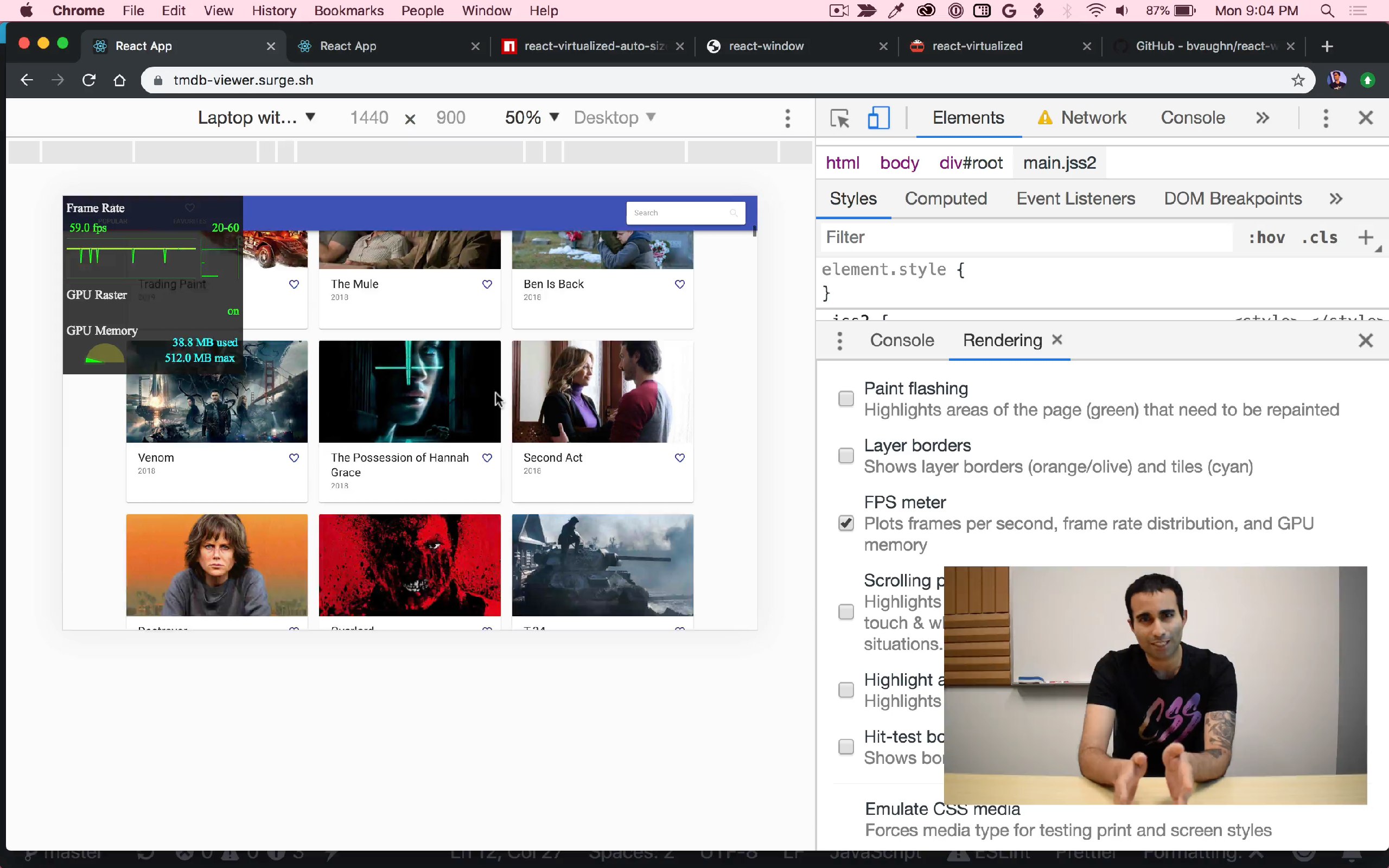Uncheck the FPS meter checkbox

pyautogui.click(x=845, y=523)
